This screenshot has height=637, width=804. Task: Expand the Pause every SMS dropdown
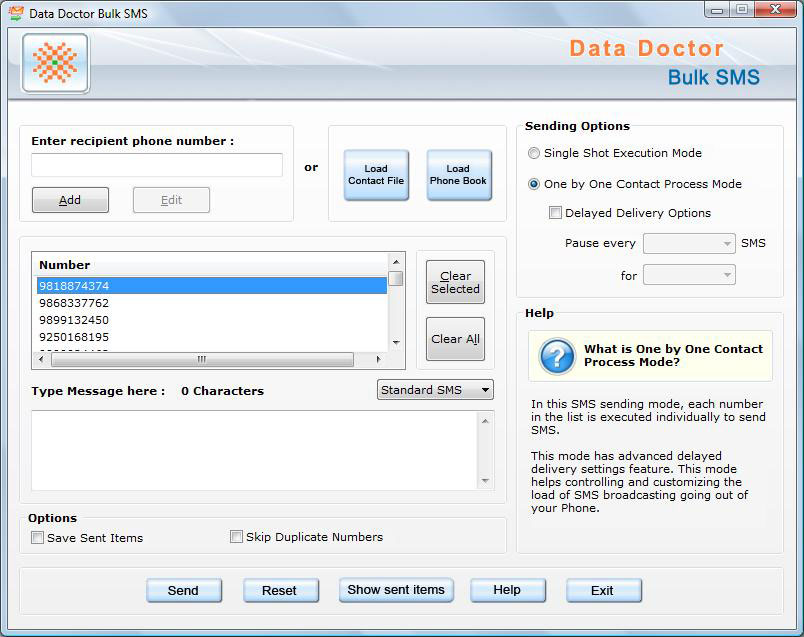689,243
